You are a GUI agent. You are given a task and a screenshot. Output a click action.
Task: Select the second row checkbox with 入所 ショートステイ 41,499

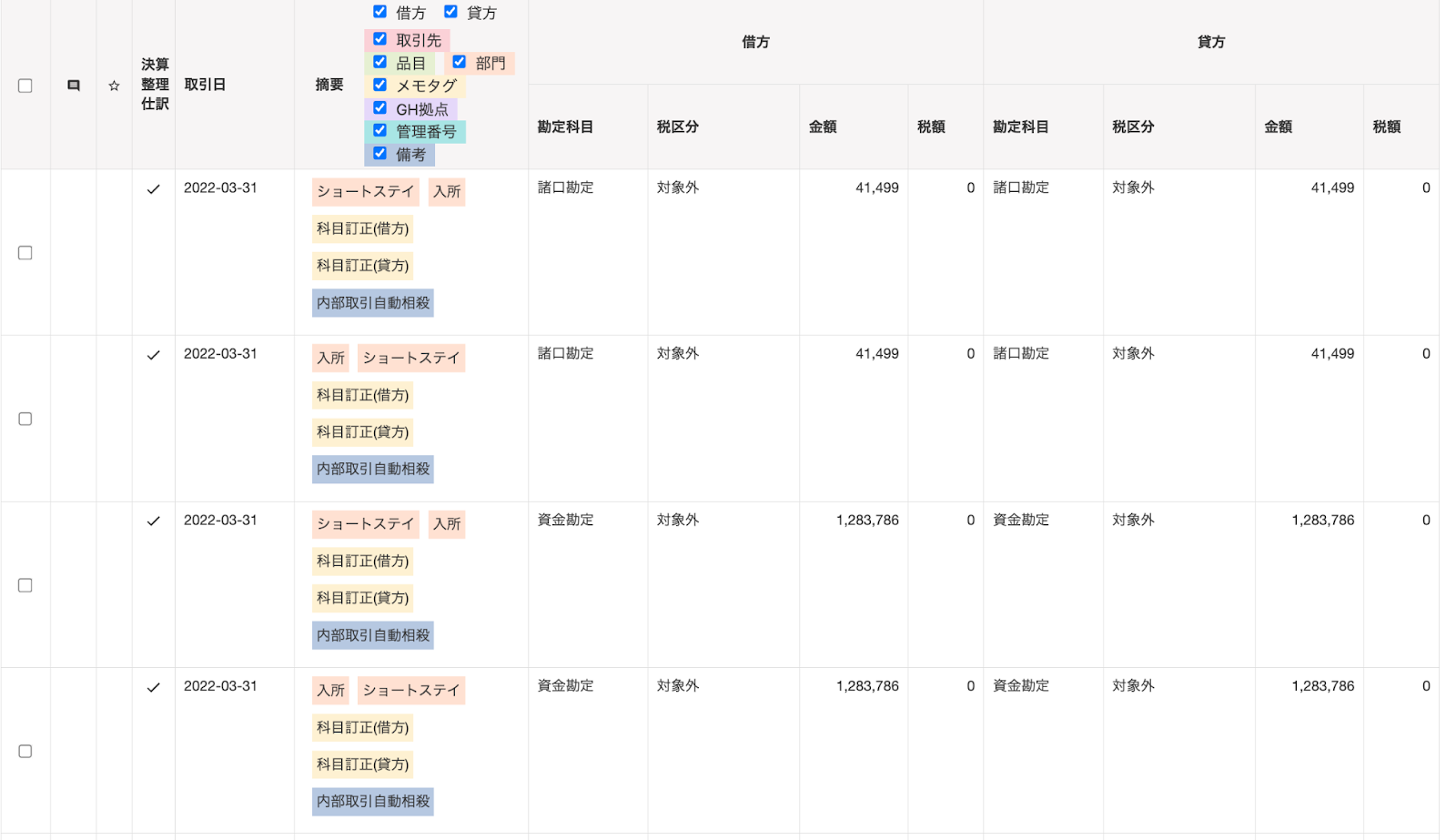25,419
